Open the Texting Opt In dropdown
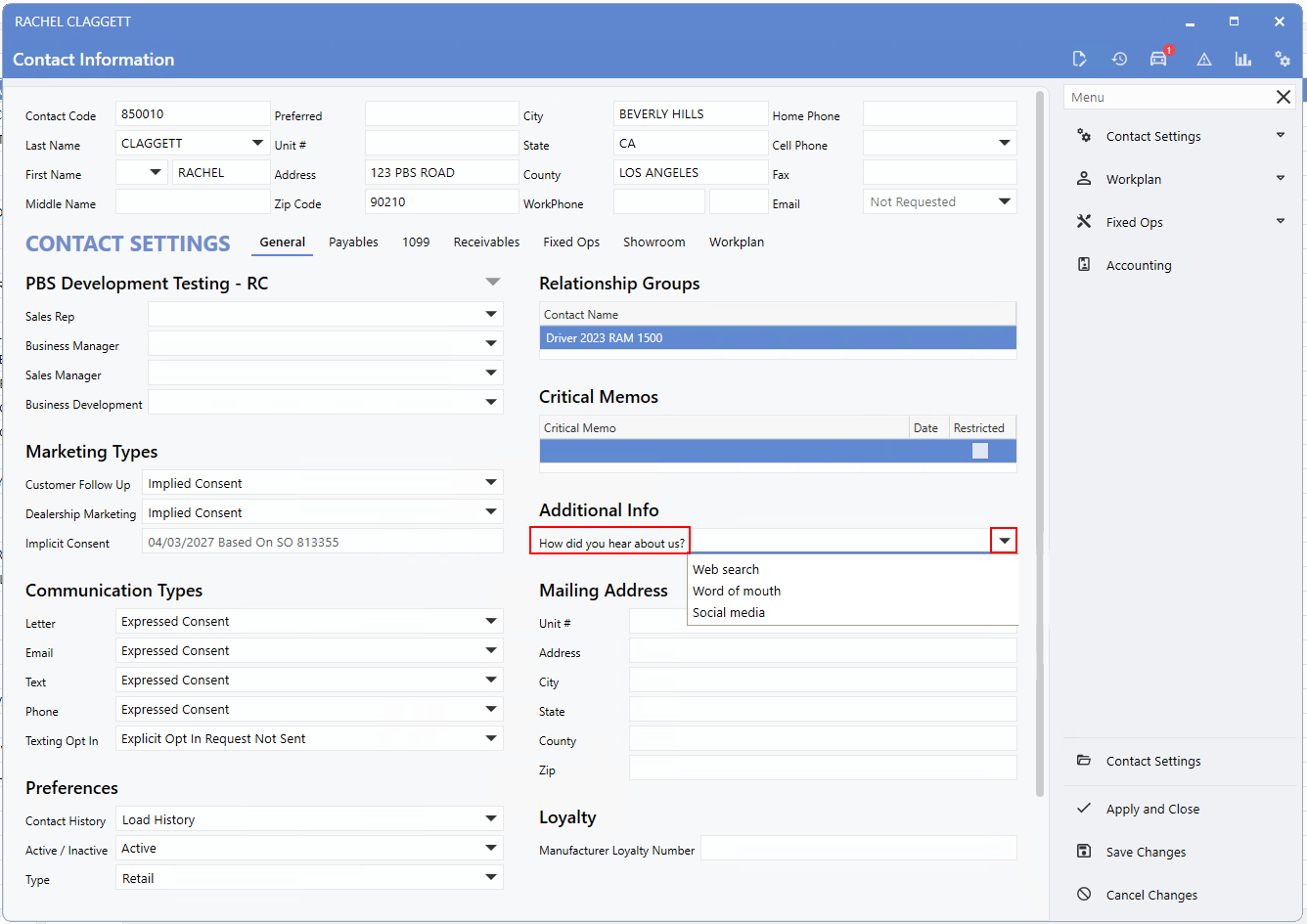The width and height of the screenshot is (1307, 924). (x=491, y=738)
